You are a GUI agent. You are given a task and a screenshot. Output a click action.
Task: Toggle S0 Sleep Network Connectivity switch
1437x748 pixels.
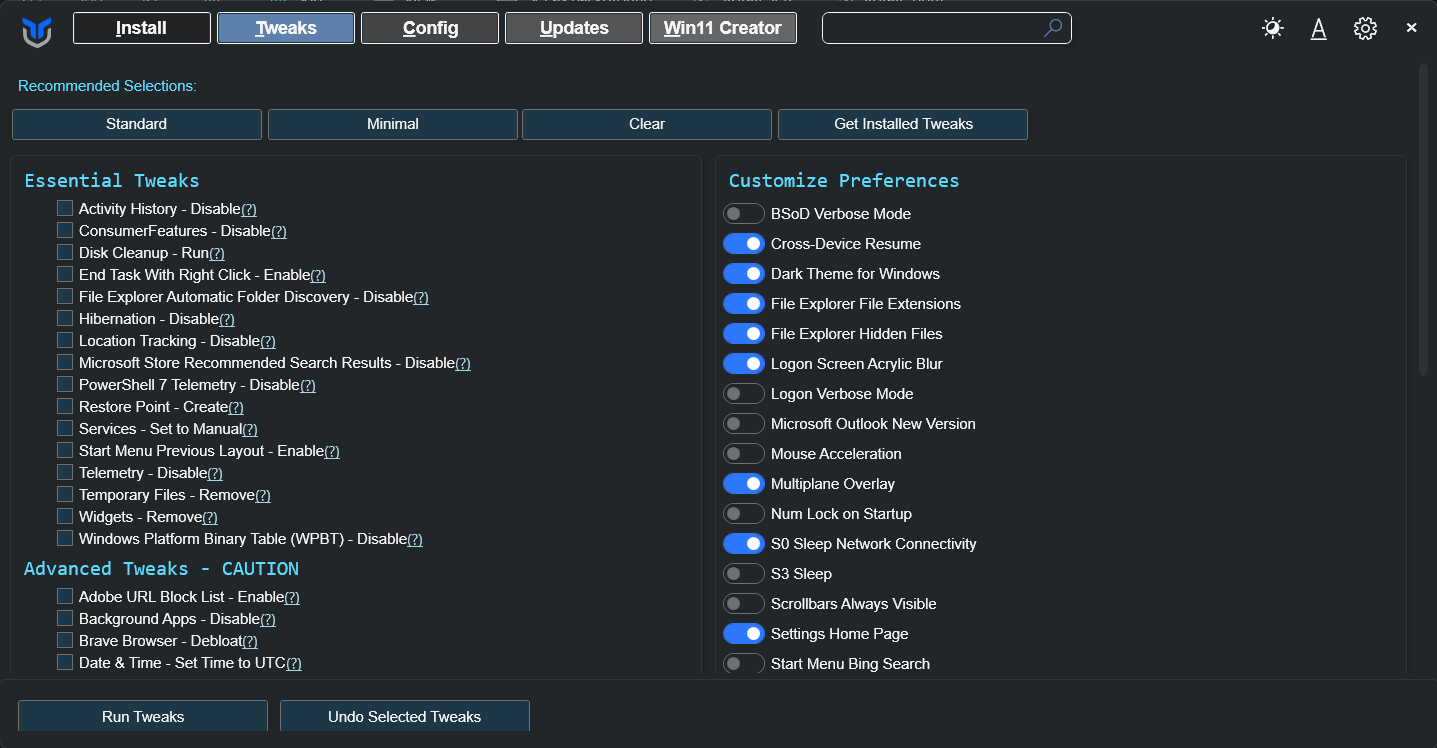[744, 544]
